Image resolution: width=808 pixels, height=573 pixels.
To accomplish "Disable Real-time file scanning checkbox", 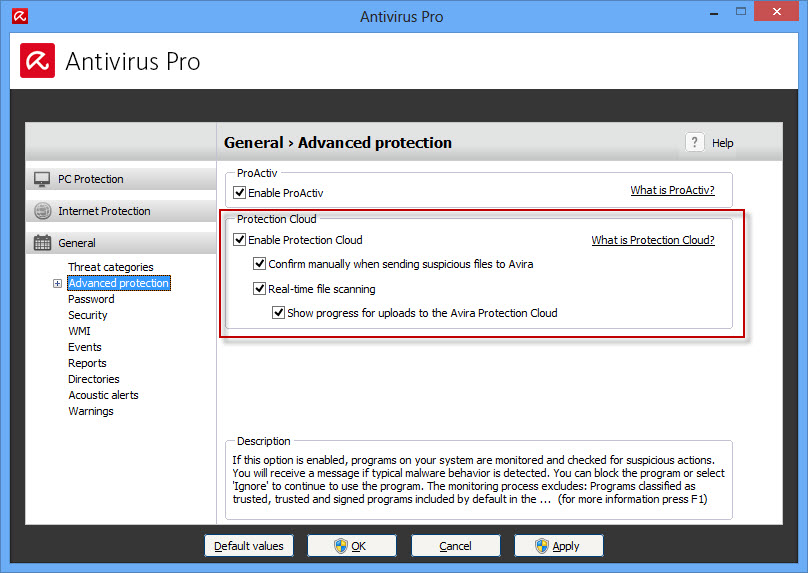I will click(259, 289).
